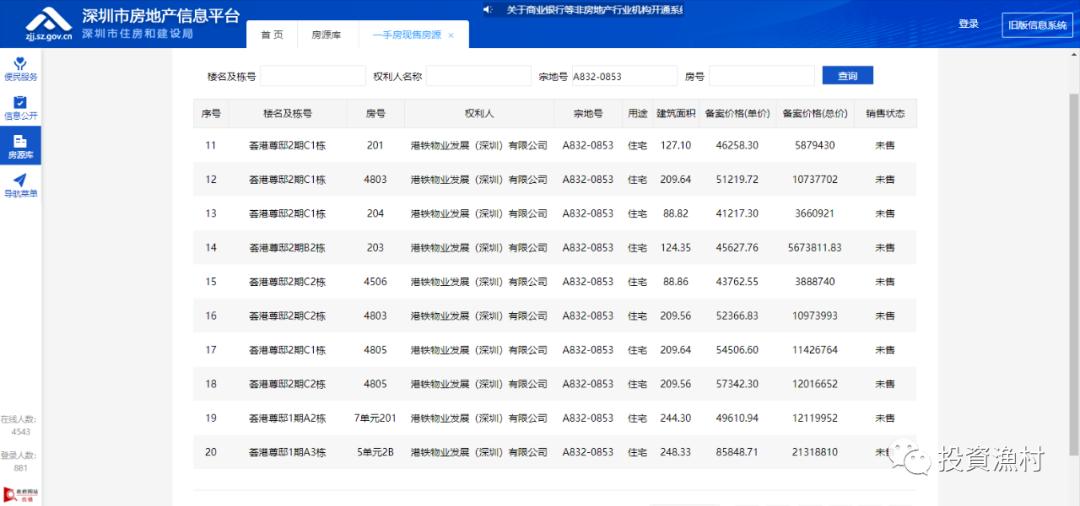Image resolution: width=1080 pixels, height=506 pixels.
Task: Click room 5单元2B in row 20
Action: pyautogui.click(x=375, y=452)
